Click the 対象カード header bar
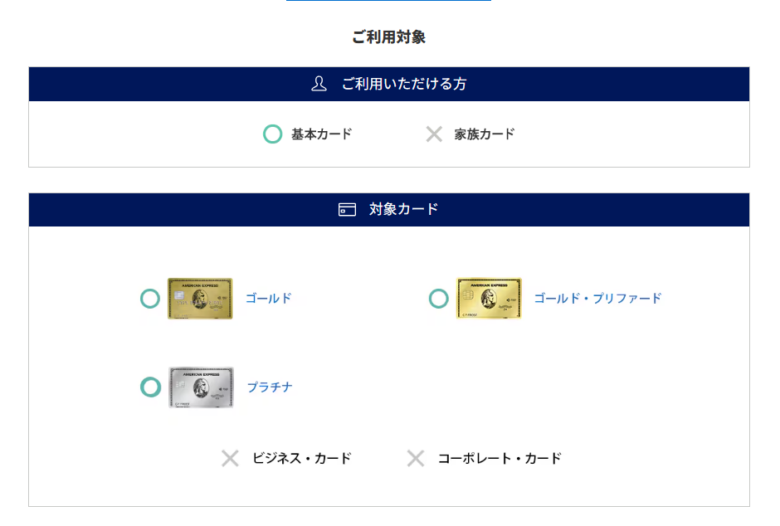This screenshot has width=780, height=526. pyautogui.click(x=389, y=210)
